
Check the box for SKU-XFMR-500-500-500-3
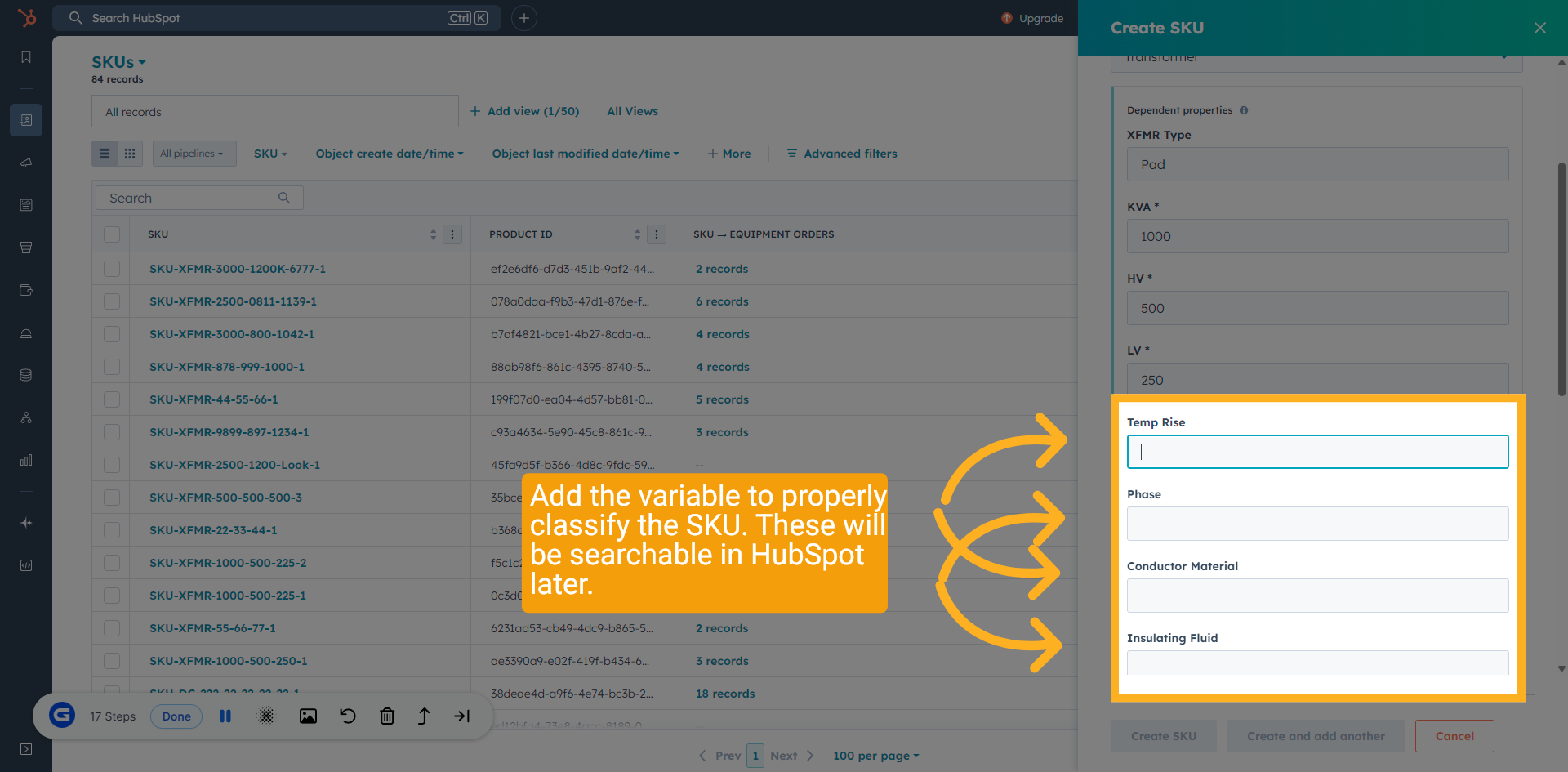point(112,498)
